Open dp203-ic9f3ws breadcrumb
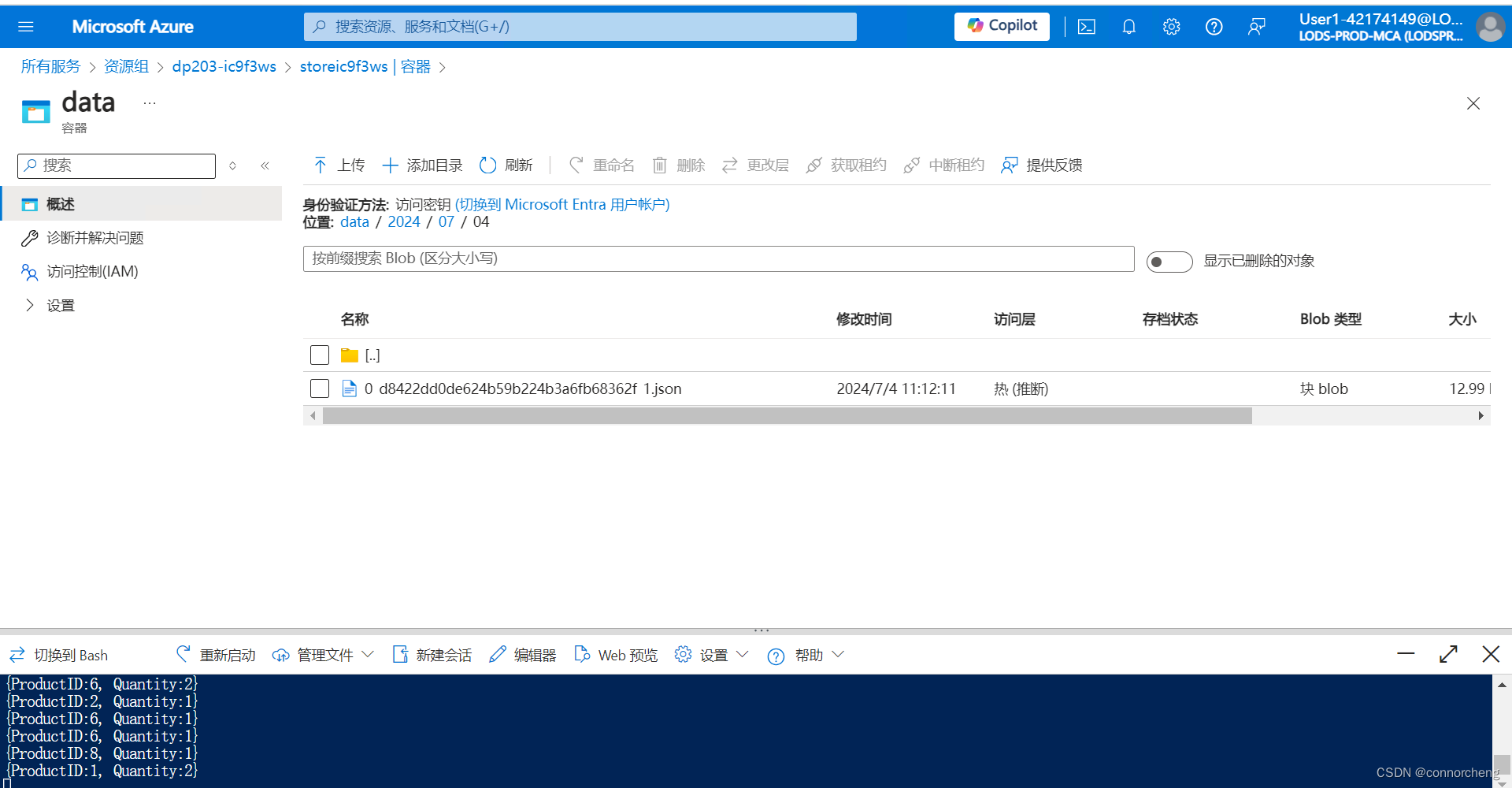Viewport: 1512px width, 788px height. point(224,67)
